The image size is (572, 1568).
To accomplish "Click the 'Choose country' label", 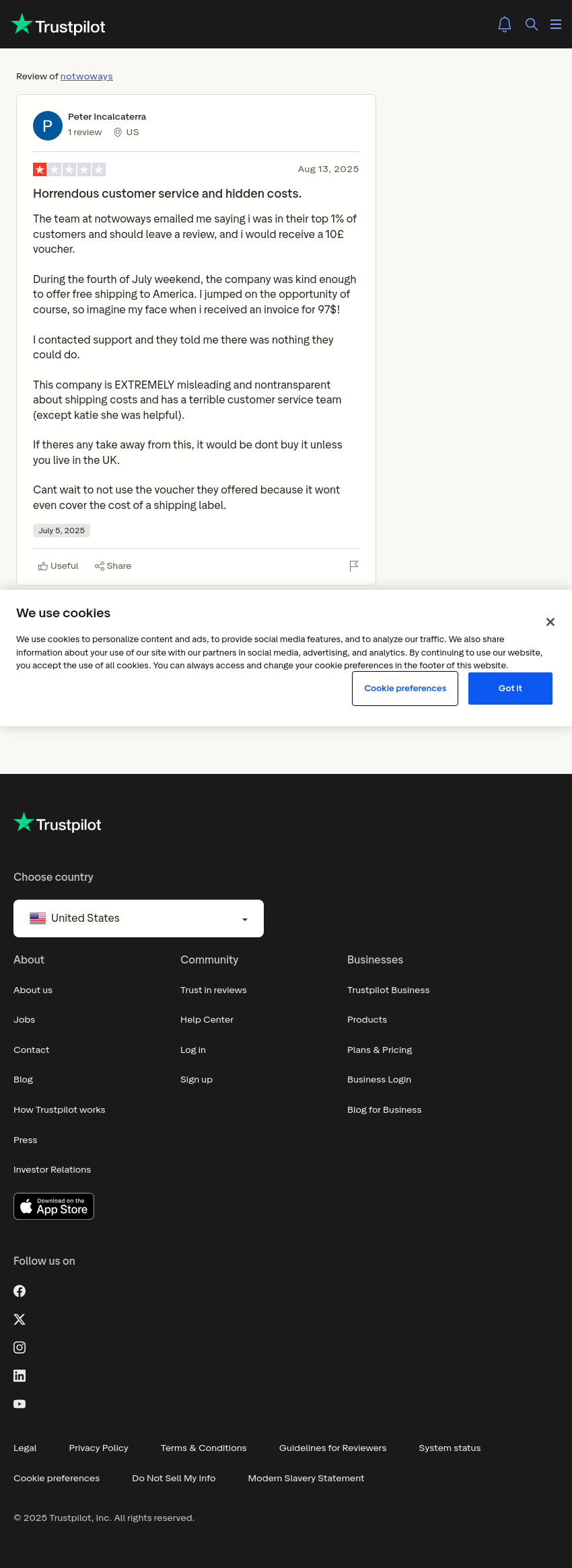I will tap(54, 877).
